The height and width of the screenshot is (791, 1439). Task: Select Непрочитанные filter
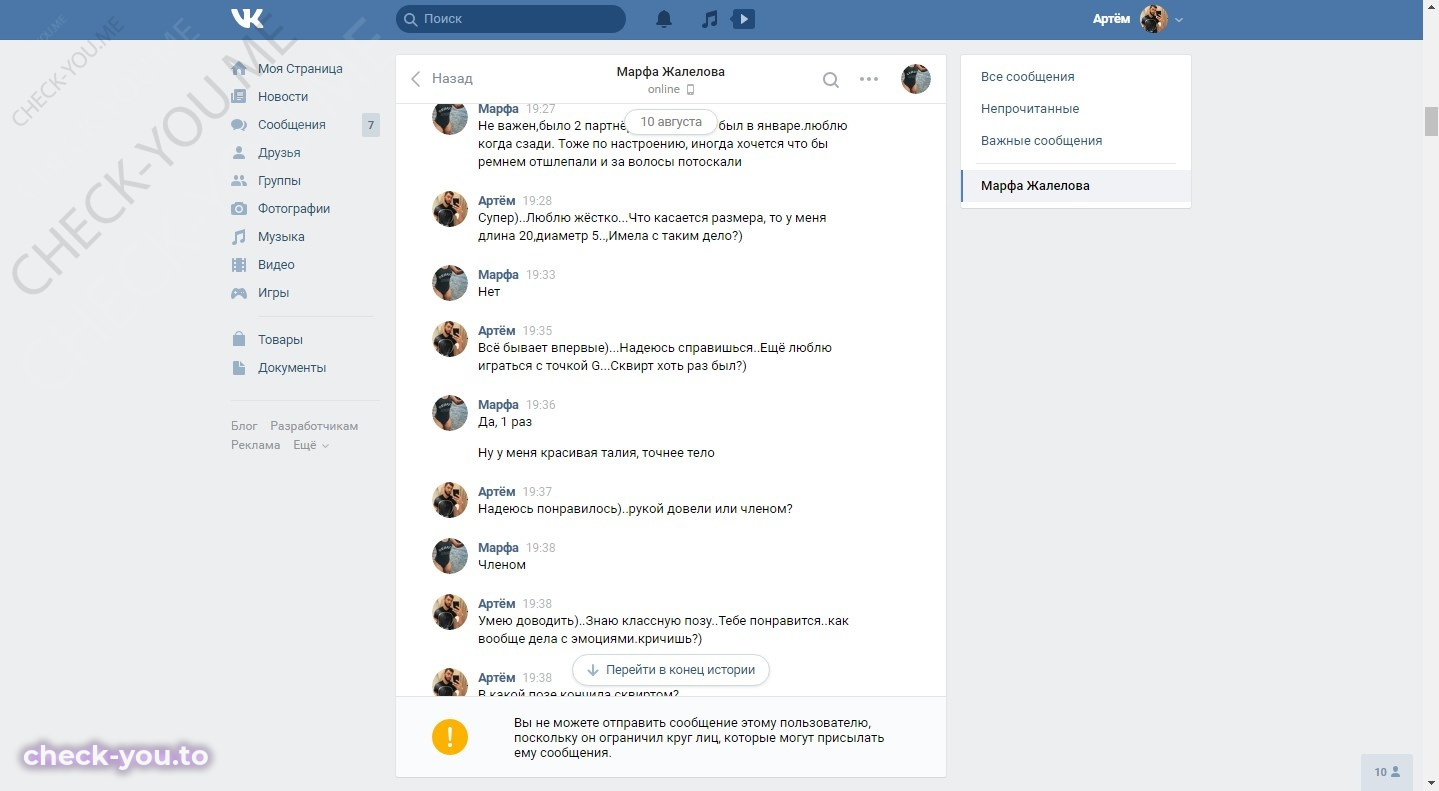coord(1030,109)
